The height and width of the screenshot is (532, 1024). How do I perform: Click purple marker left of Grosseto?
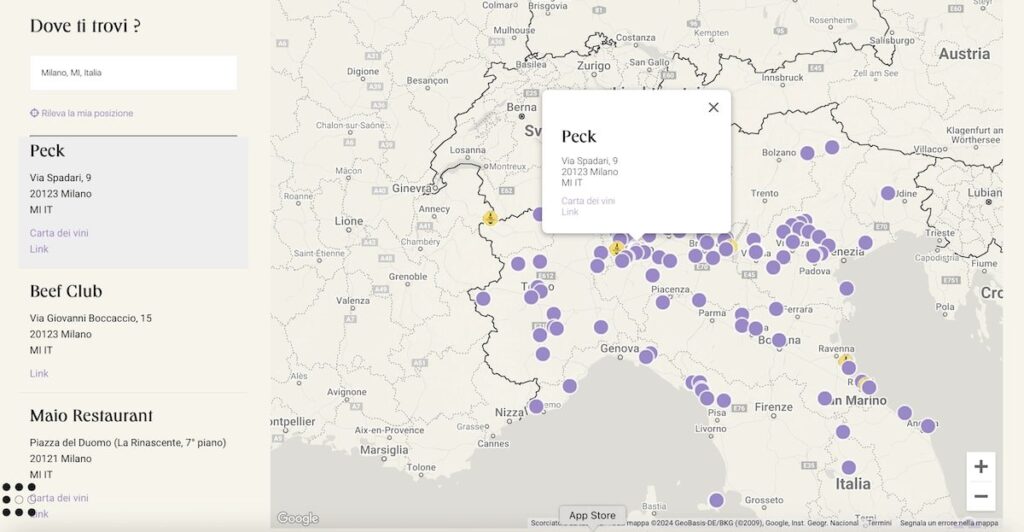coord(716,501)
